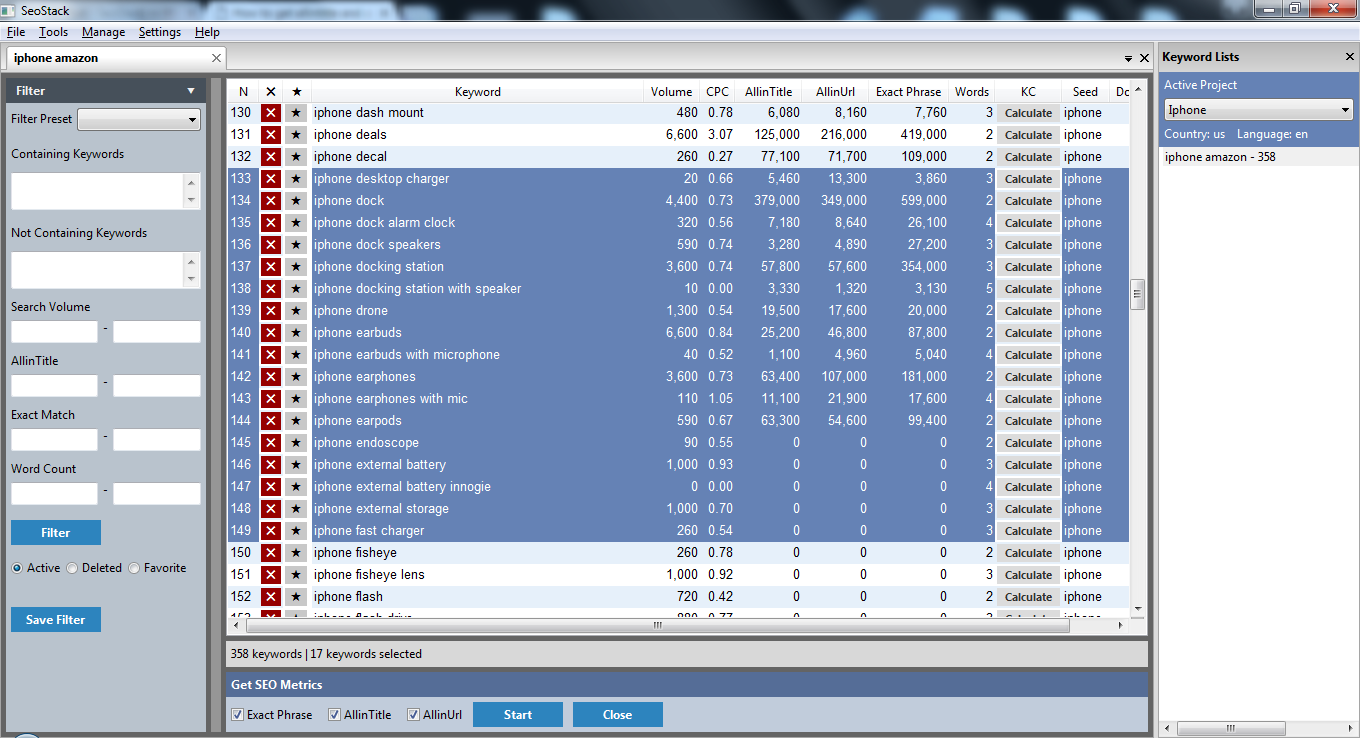Click the keyword table horizontal scrollbar
This screenshot has height=738, width=1360.
click(x=657, y=625)
